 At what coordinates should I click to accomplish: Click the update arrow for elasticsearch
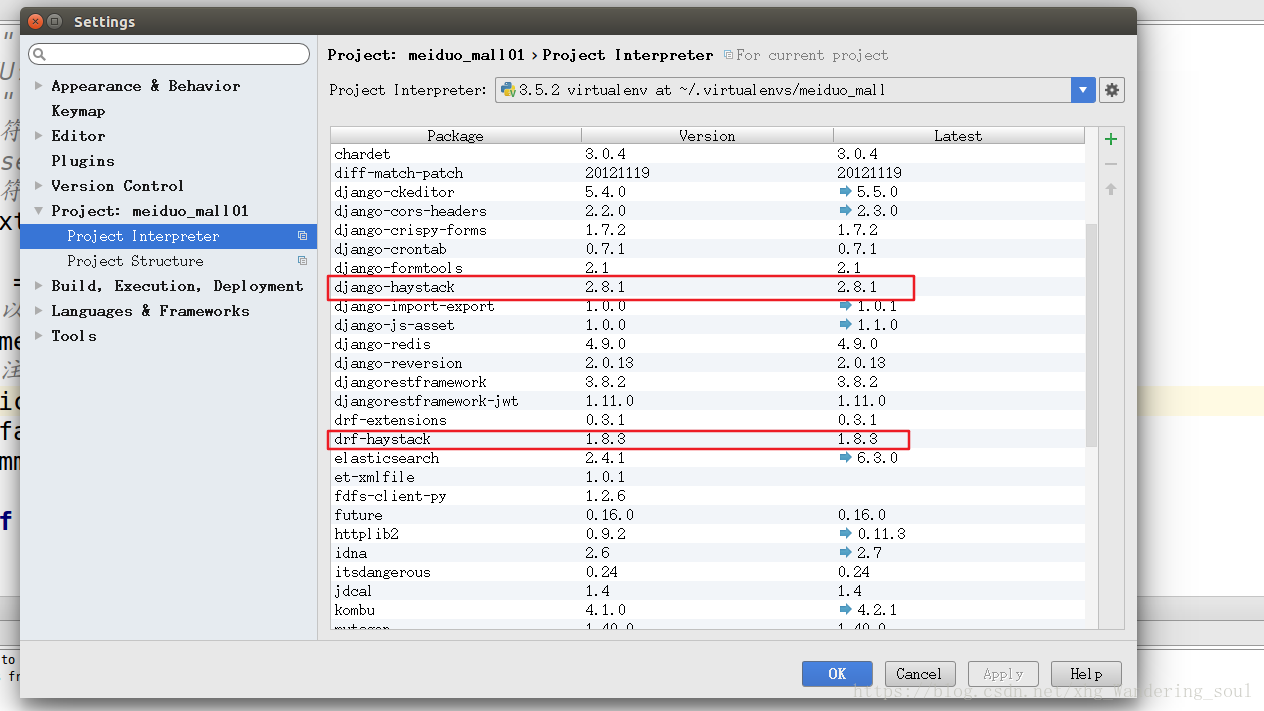pos(846,458)
